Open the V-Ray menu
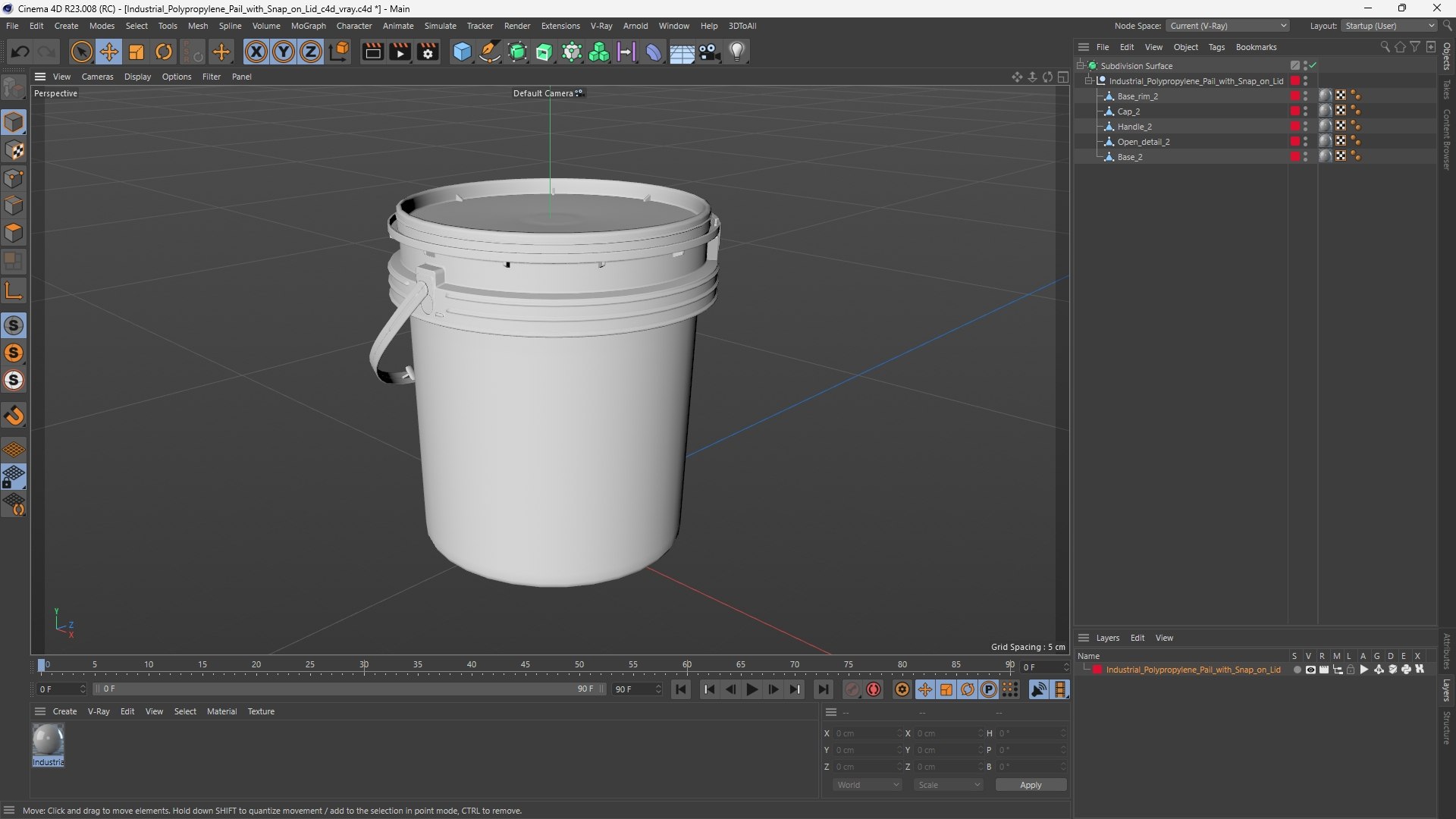This screenshot has height=819, width=1456. [601, 26]
